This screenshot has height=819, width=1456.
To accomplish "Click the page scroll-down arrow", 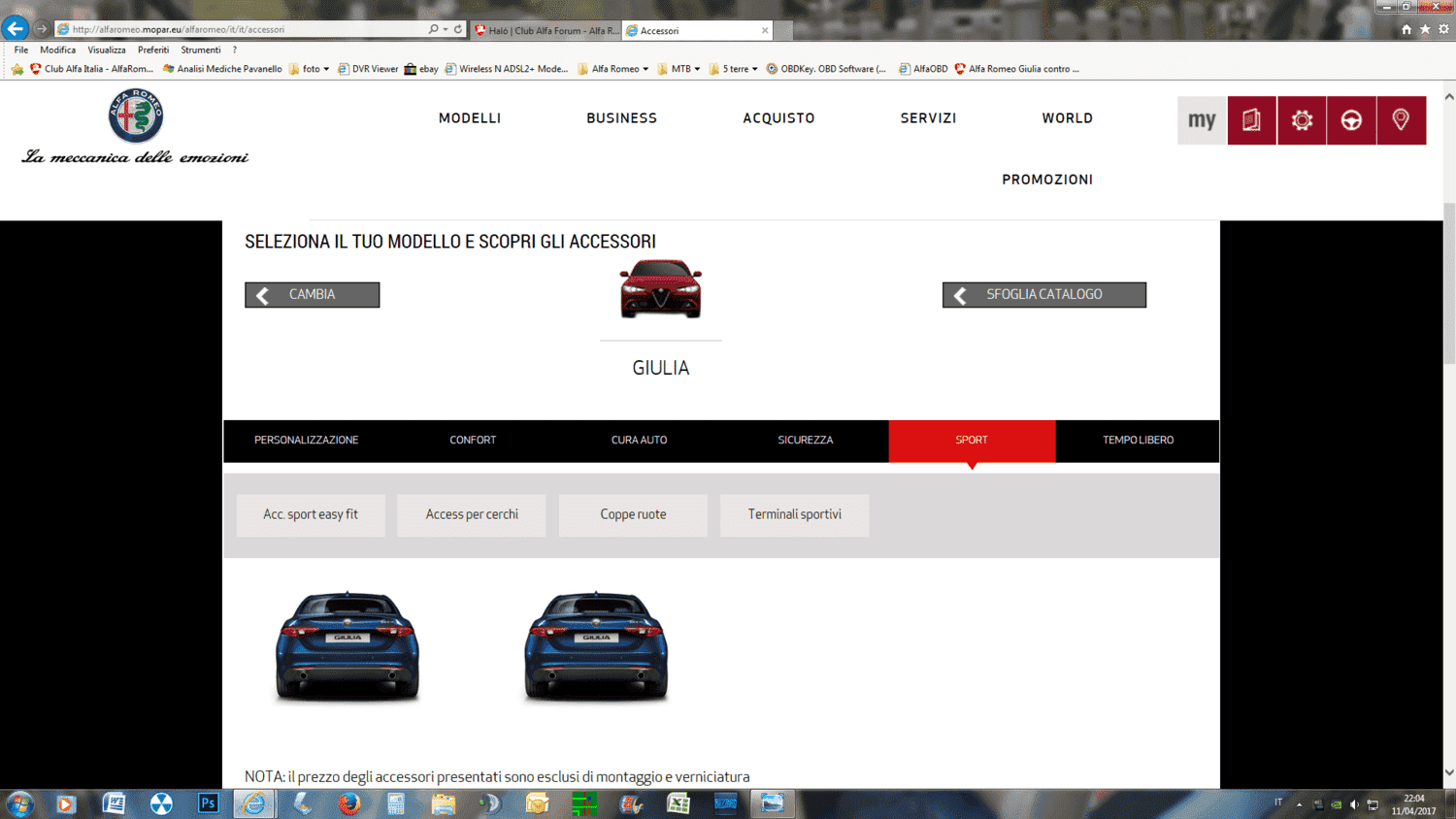I will tap(1449, 773).
